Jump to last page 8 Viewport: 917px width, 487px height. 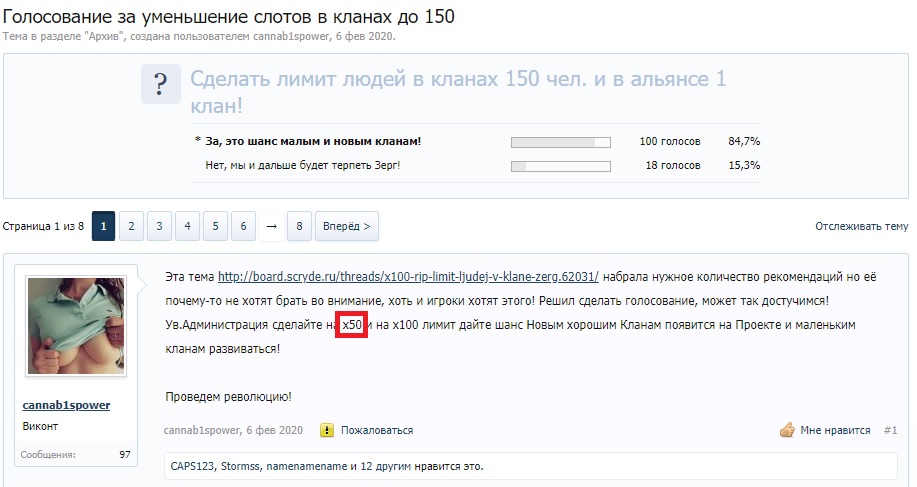point(298,227)
